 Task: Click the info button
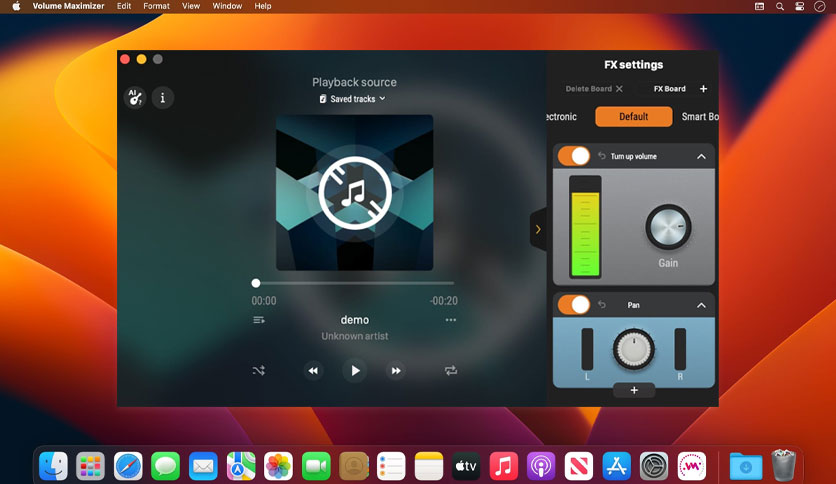(163, 98)
